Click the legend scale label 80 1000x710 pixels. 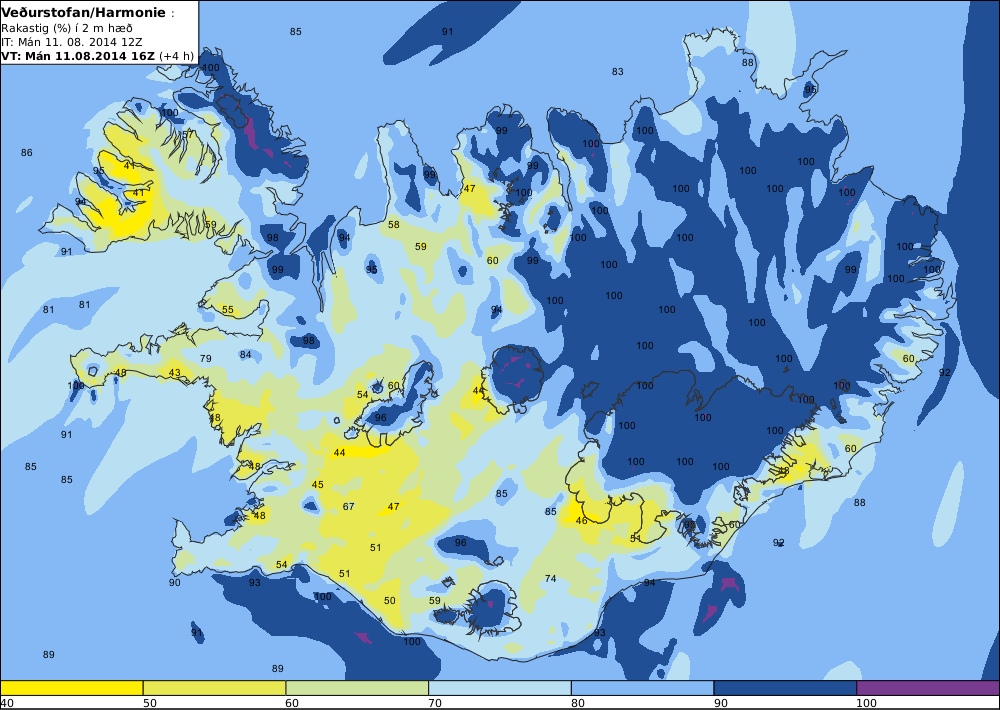click(577, 703)
